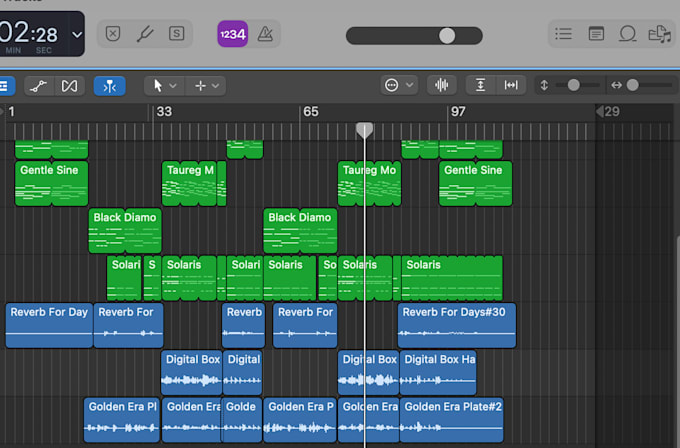Select the Solari region starting the Solaris track
Image resolution: width=680 pixels, height=448 pixels.
(x=124, y=278)
